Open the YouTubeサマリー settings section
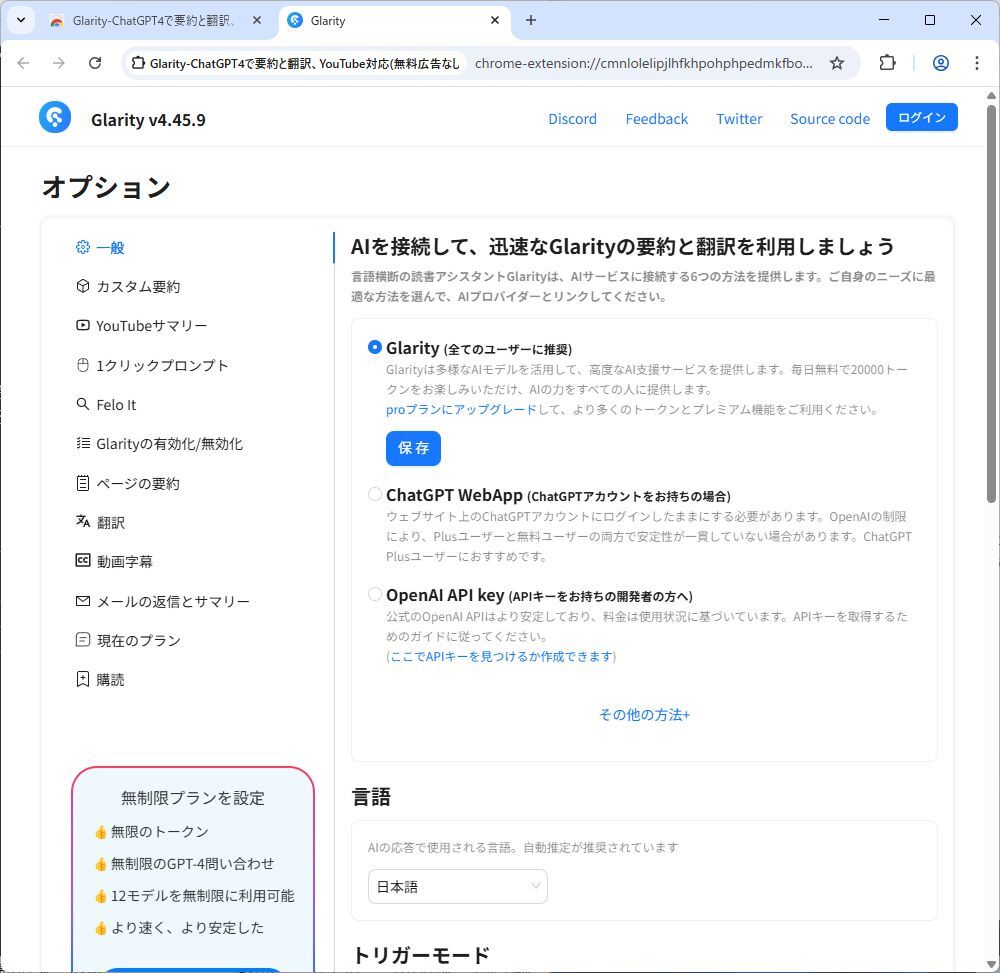 click(x=152, y=326)
